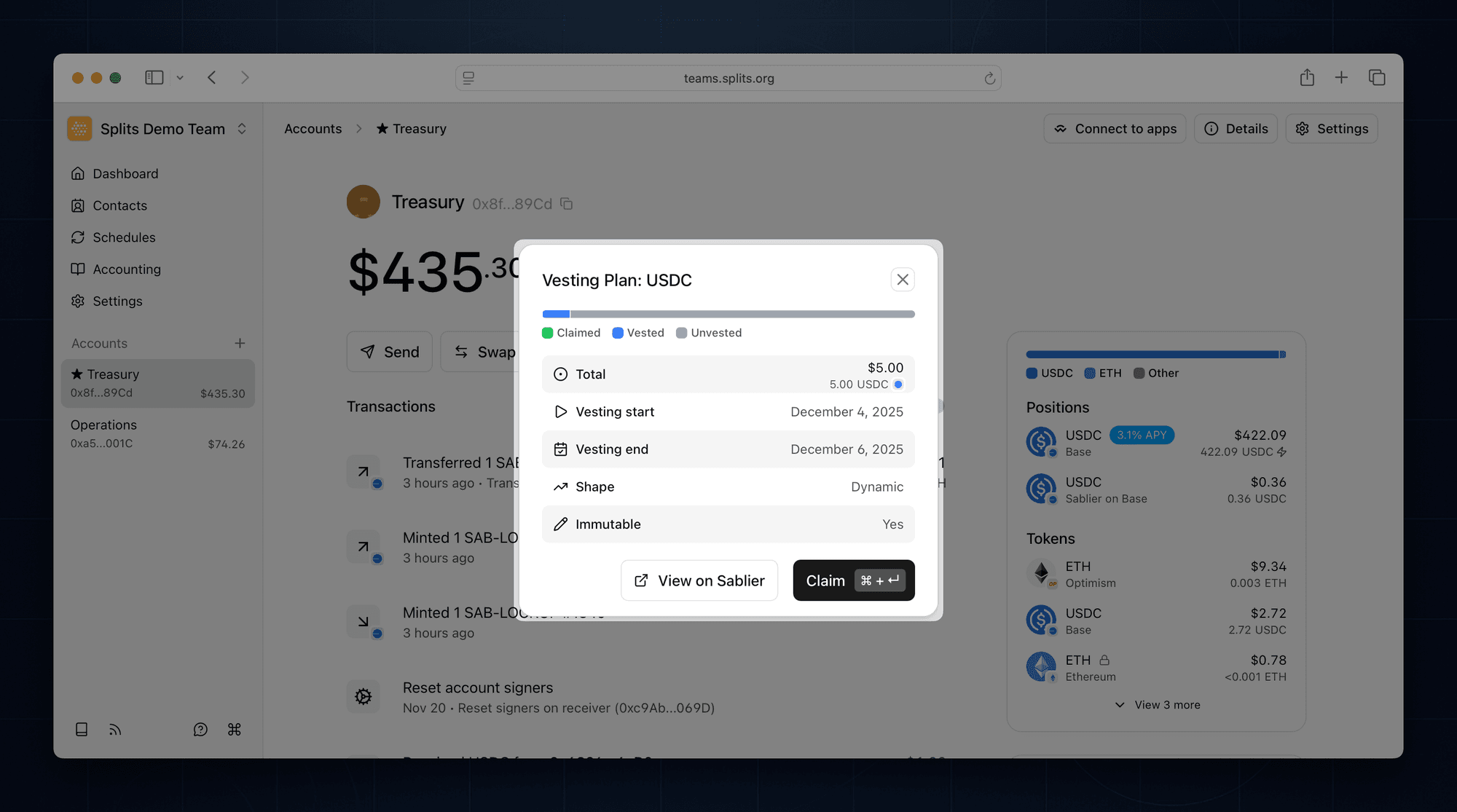Click the vesting progress bar
The width and height of the screenshot is (1457, 812).
coord(727,313)
